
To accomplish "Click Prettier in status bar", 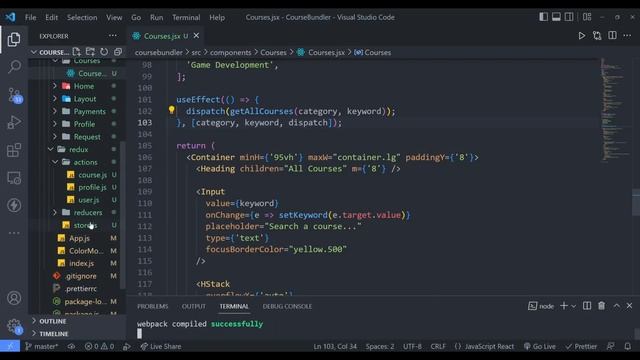I will point(581,346).
